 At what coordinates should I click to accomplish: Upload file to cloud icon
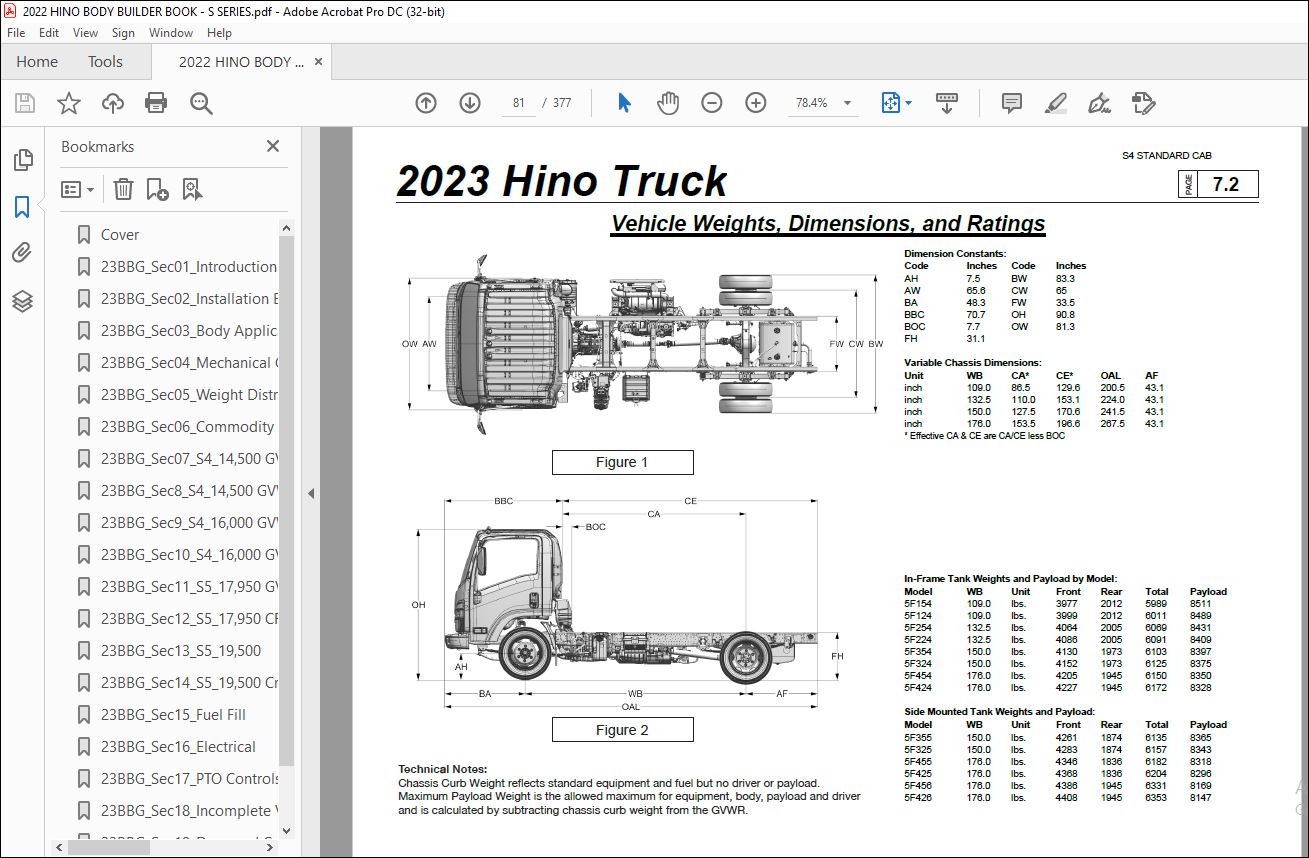click(x=113, y=103)
